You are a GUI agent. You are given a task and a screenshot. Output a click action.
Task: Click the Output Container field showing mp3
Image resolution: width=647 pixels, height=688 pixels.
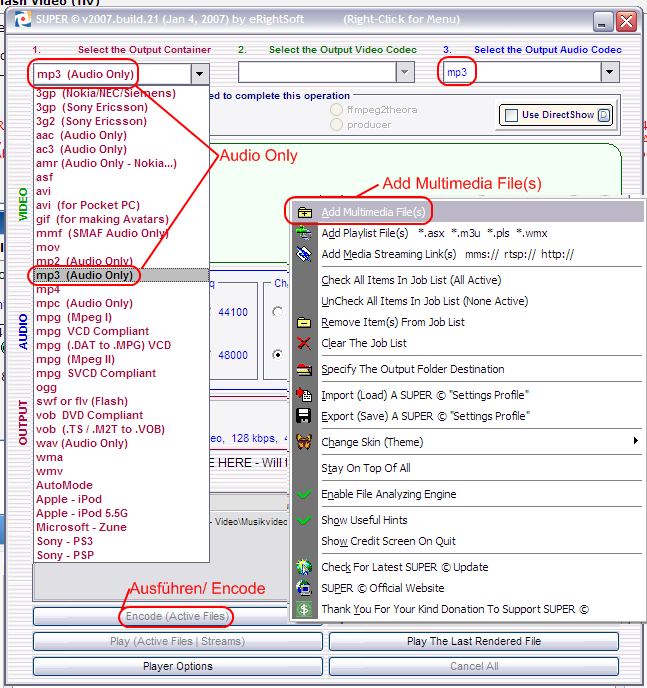[112, 74]
